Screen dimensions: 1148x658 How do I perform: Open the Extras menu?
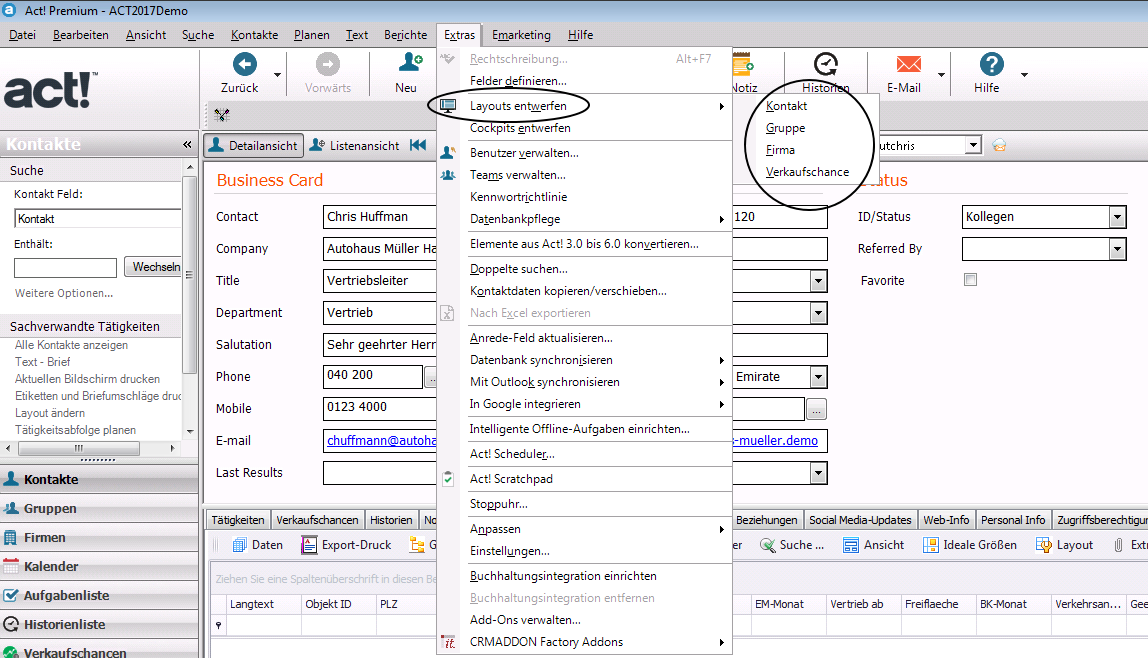pyautogui.click(x=460, y=34)
